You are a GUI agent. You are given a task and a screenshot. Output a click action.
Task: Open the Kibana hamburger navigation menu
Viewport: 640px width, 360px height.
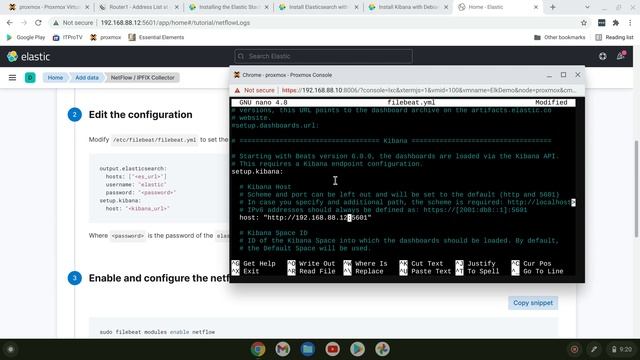tap(12, 78)
